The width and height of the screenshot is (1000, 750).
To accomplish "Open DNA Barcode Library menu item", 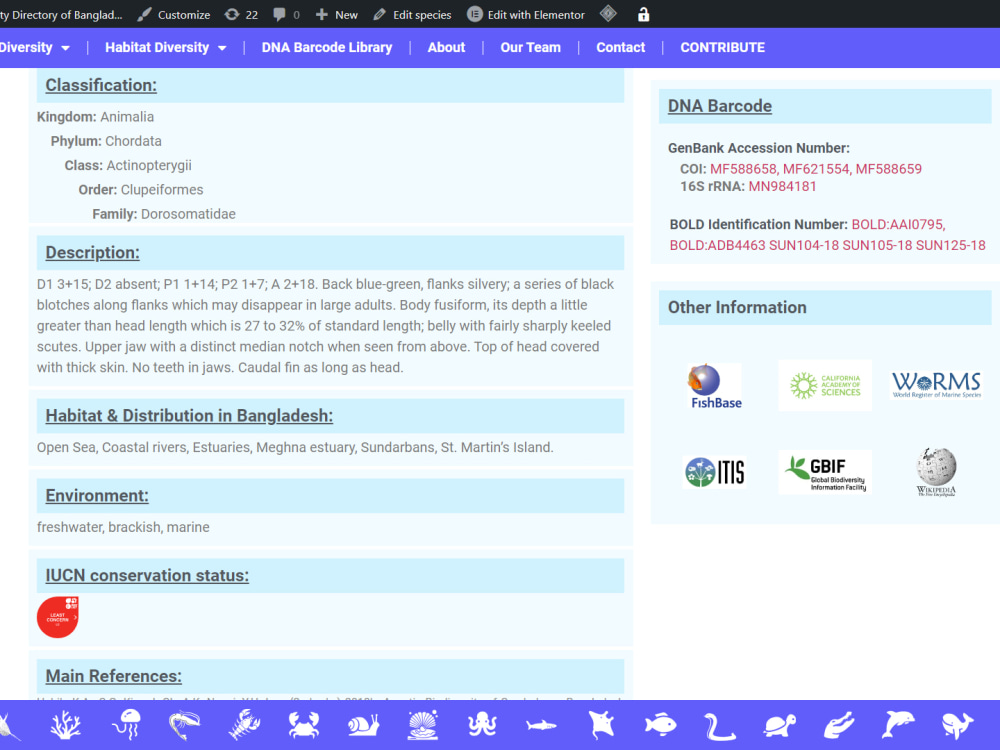I will pyautogui.click(x=327, y=47).
